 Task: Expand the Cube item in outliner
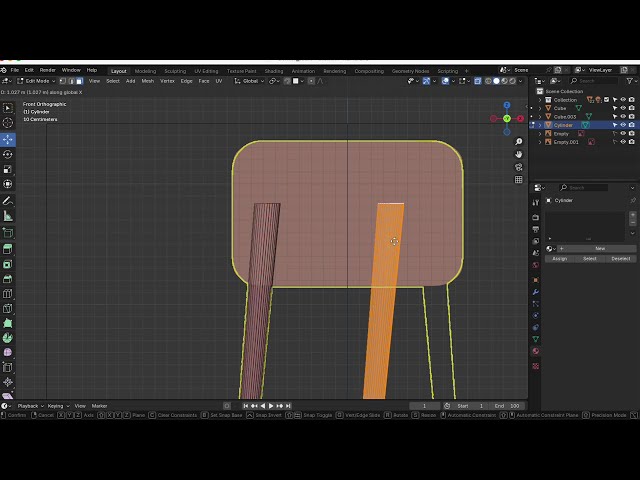click(x=540, y=108)
